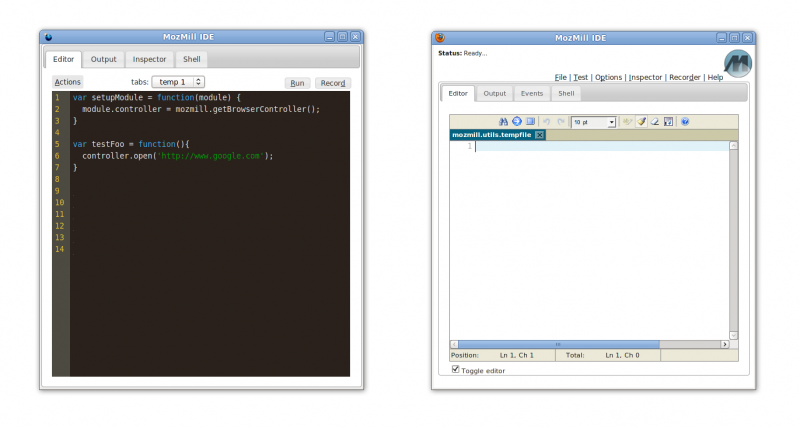800x428 pixels.
Task: Open the Recorder menu in right window
Action: pyautogui.click(x=684, y=77)
